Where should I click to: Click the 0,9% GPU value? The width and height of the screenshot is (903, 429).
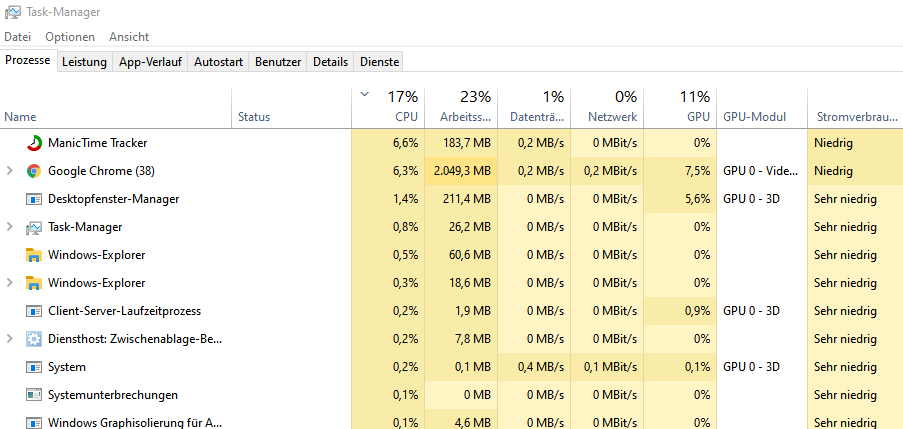(x=697, y=311)
